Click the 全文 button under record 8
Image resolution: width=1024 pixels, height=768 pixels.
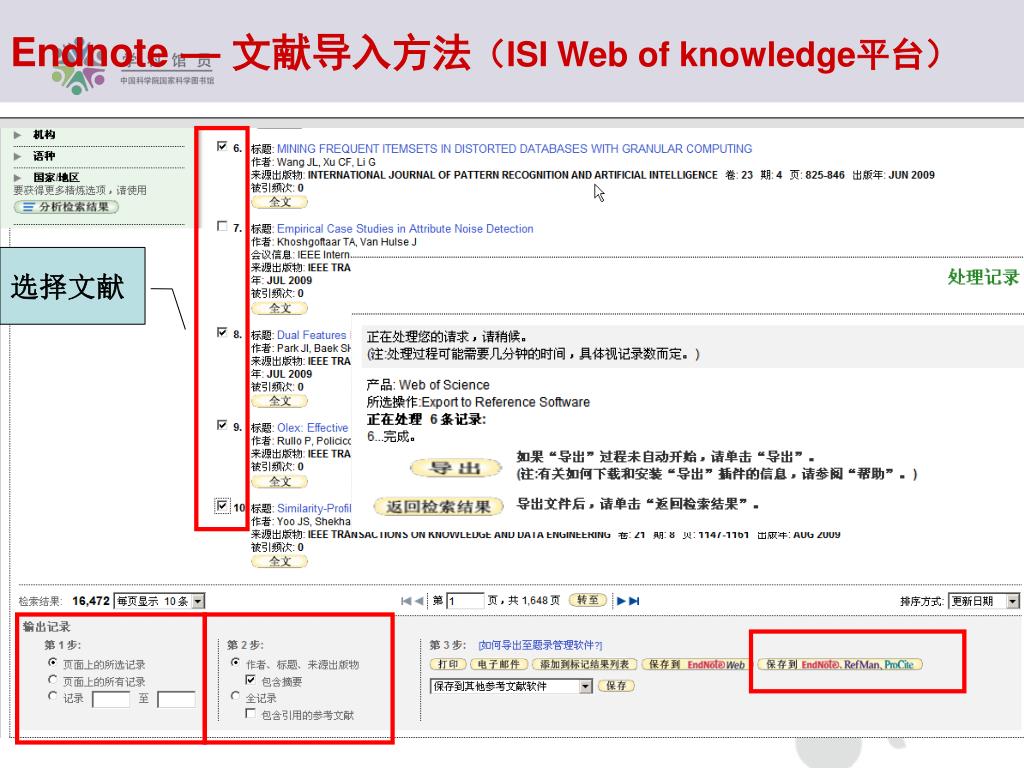point(280,401)
